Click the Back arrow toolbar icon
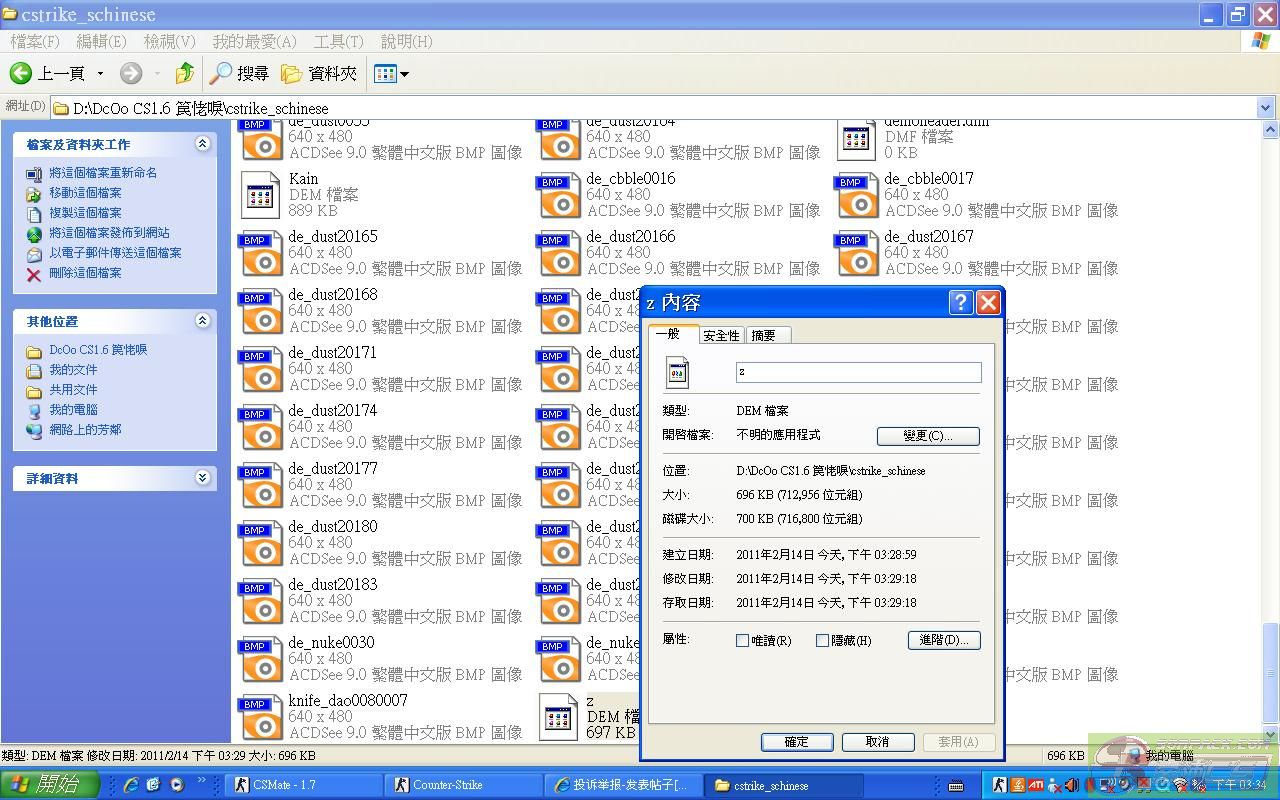This screenshot has height=800, width=1280. pos(21,73)
